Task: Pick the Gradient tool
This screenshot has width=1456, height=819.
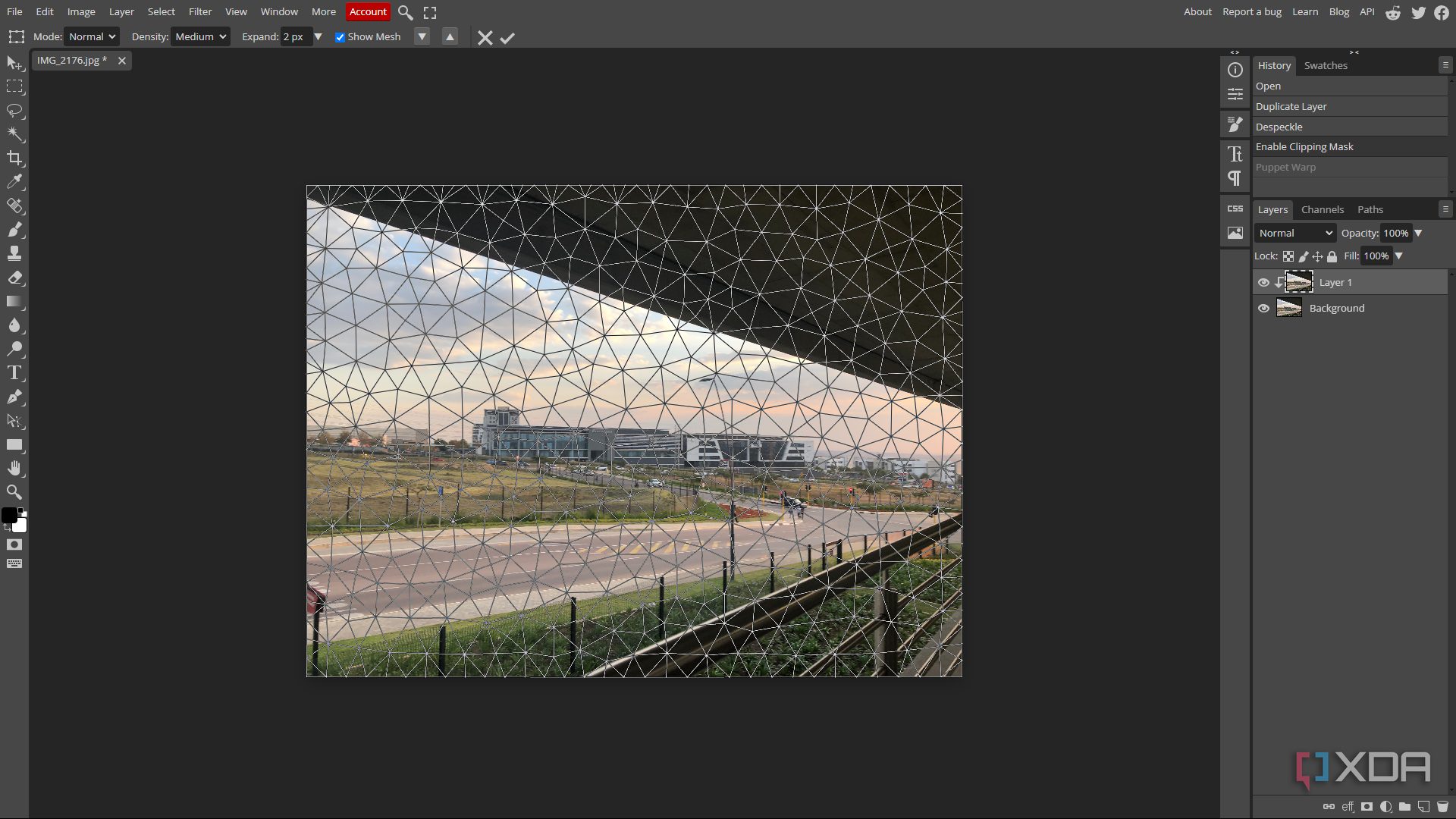Action: (x=14, y=301)
